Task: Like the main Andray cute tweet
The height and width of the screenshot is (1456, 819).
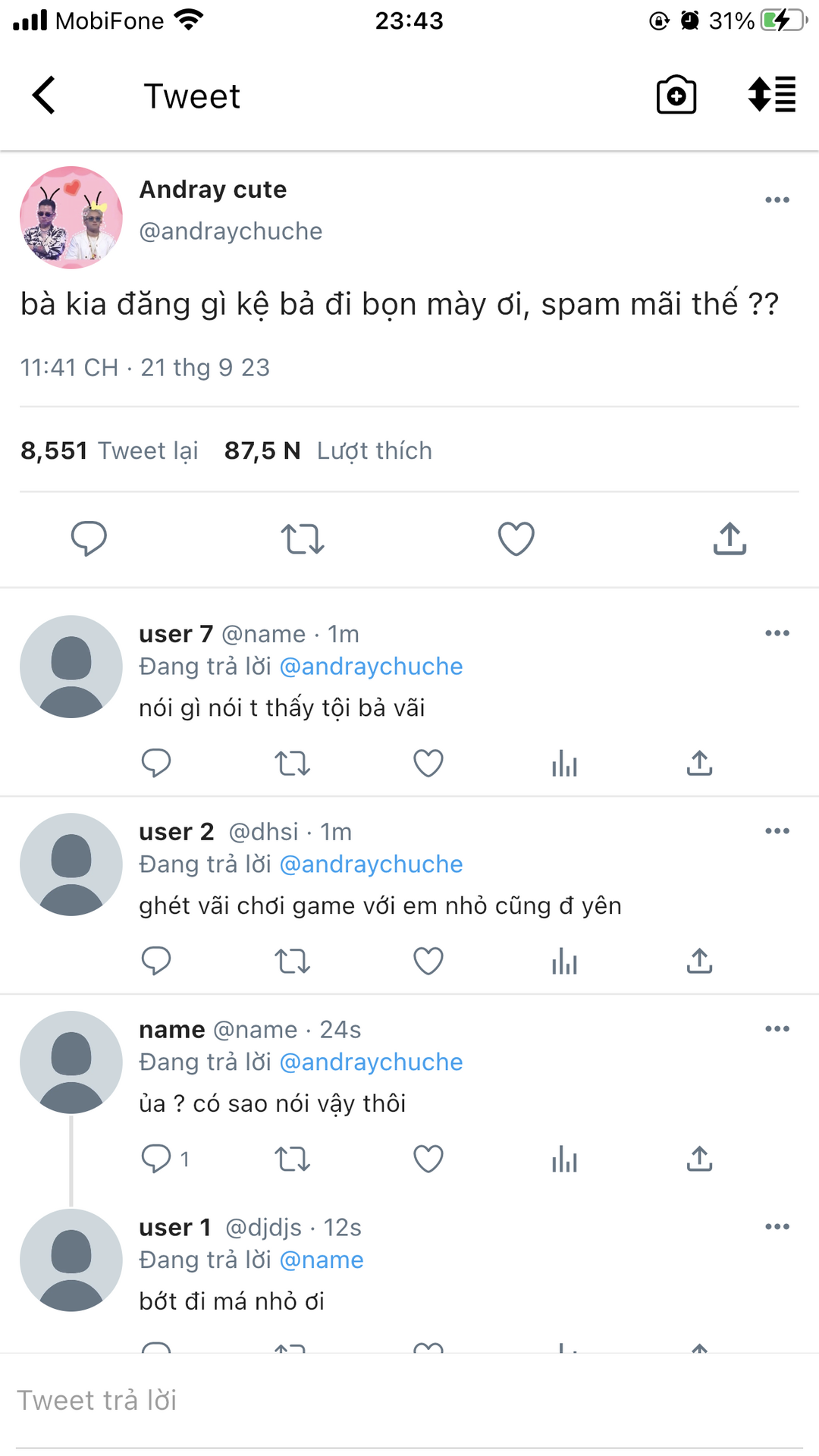Action: [x=516, y=539]
